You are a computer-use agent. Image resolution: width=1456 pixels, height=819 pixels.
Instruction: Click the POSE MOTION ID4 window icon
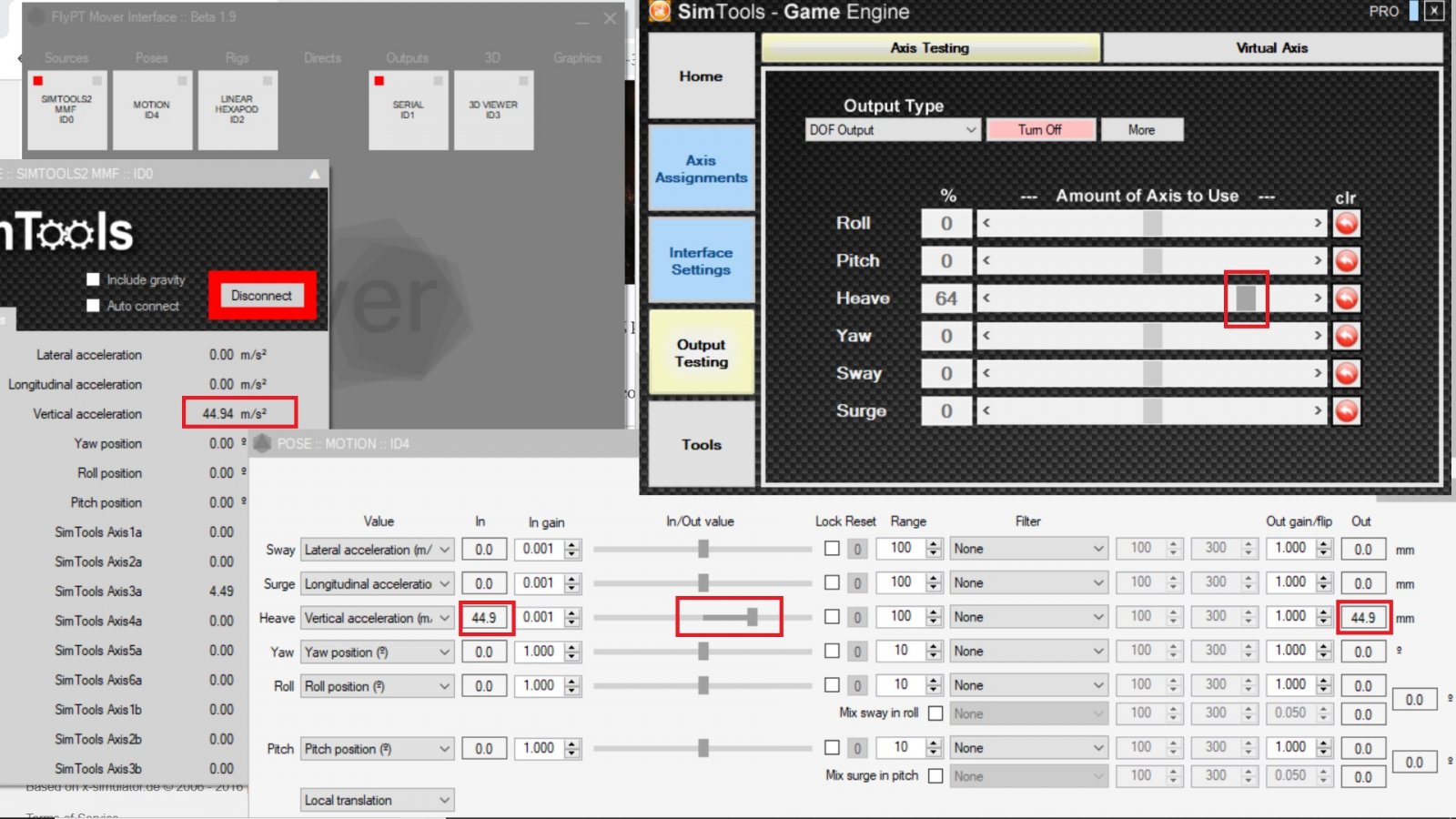[x=263, y=443]
